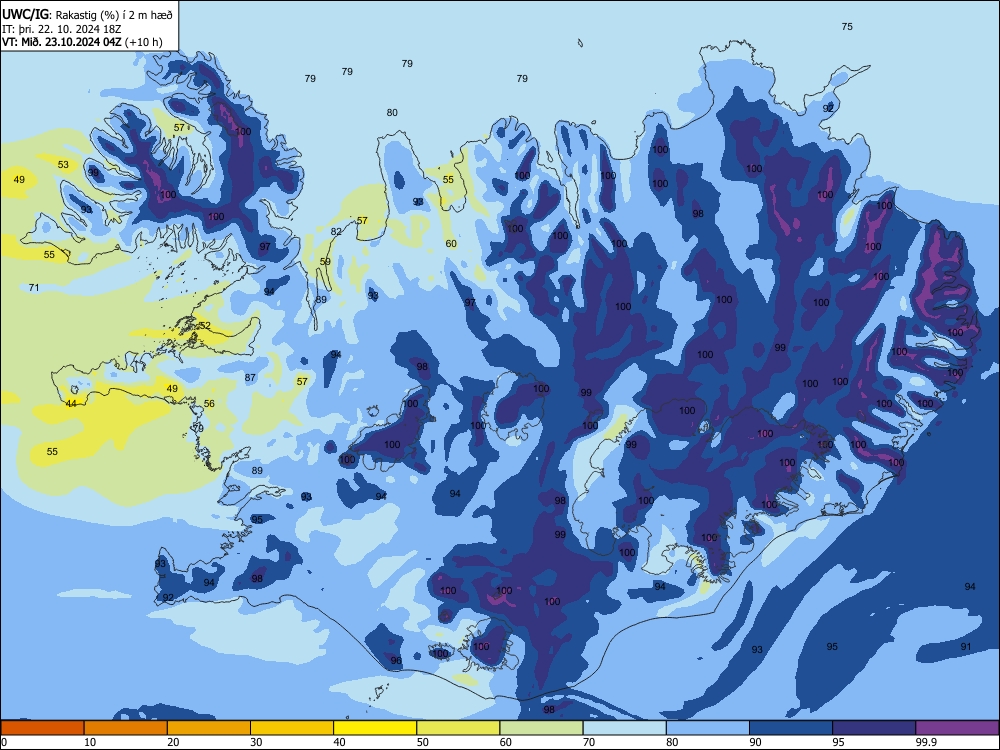Image resolution: width=1000 pixels, height=750 pixels.
Task: Select the orange 10–20 legend color band
Action: pyautogui.click(x=126, y=728)
